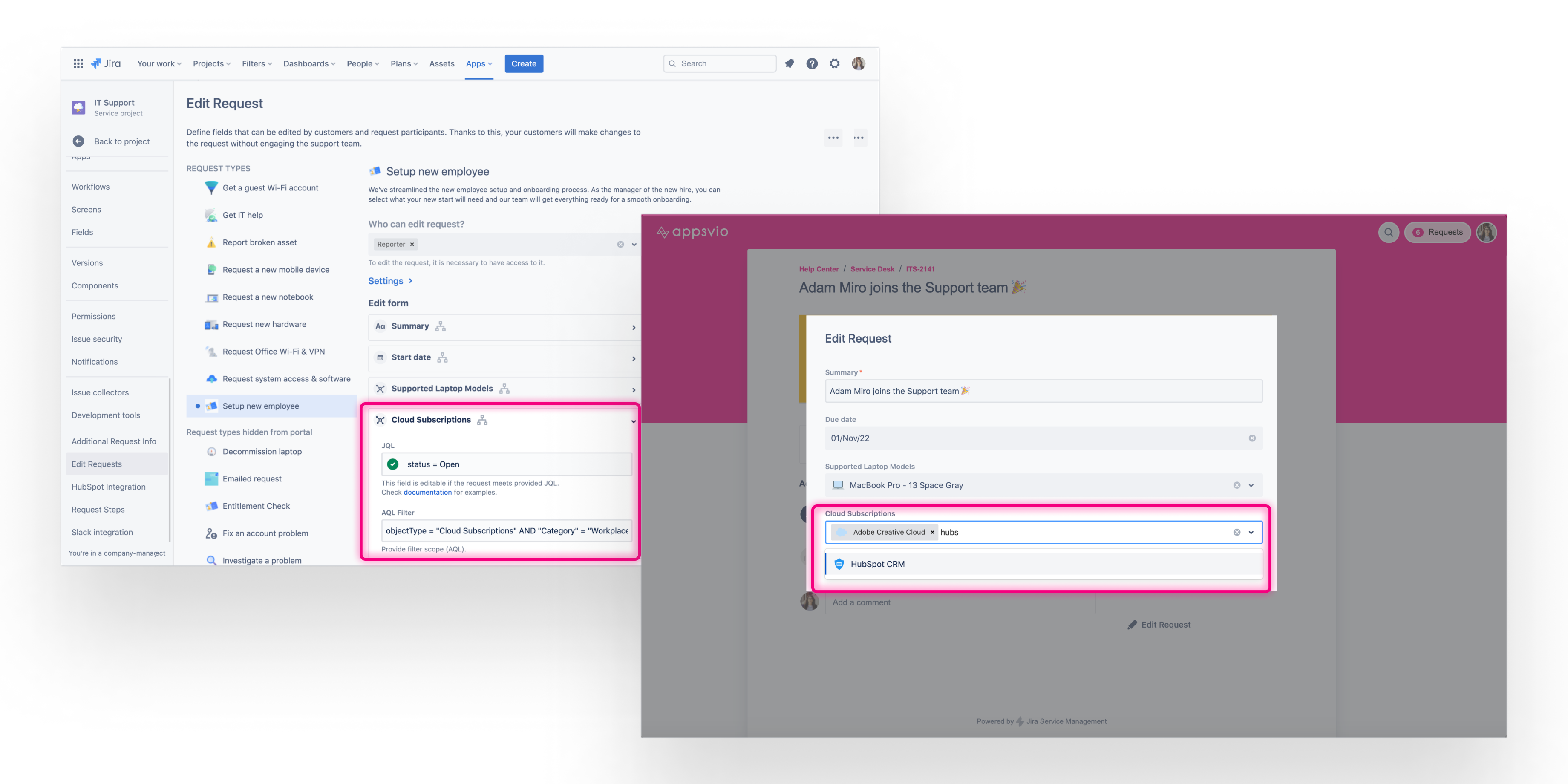Viewport: 1568px width, 784px height.
Task: Open Jira settings gear icon
Action: click(834, 63)
